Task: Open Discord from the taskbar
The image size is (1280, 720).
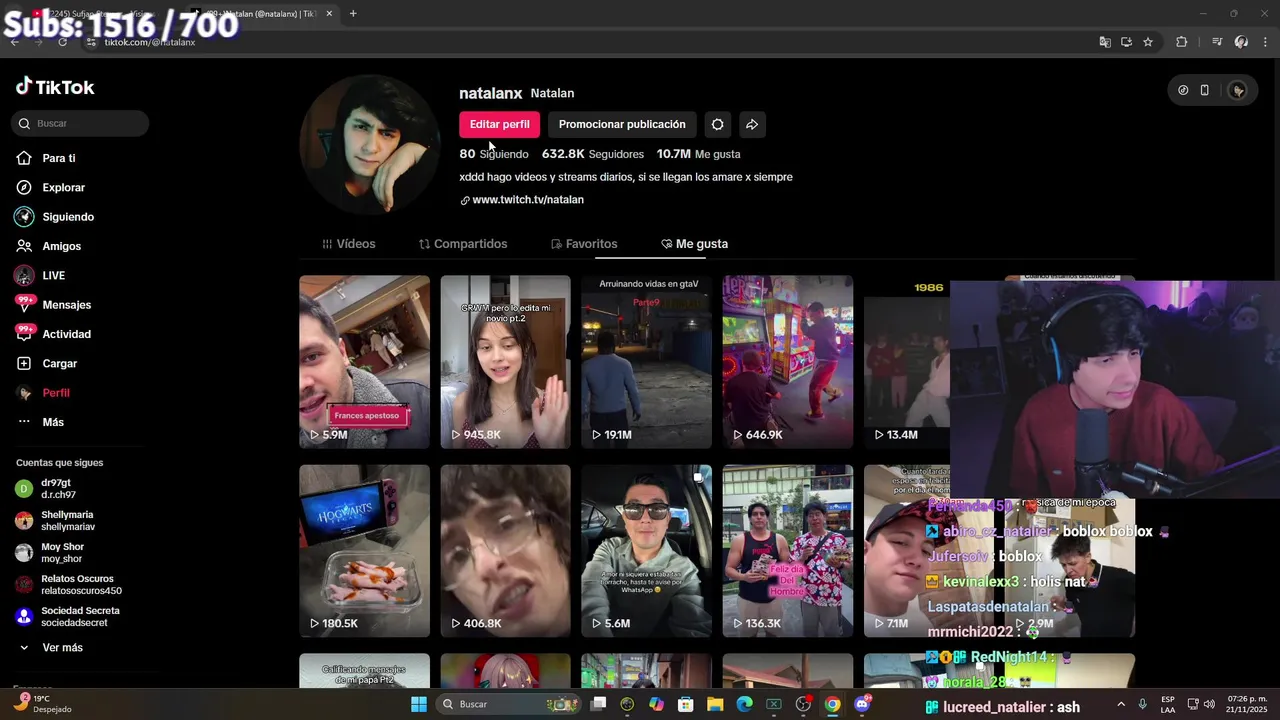Action: click(x=862, y=704)
